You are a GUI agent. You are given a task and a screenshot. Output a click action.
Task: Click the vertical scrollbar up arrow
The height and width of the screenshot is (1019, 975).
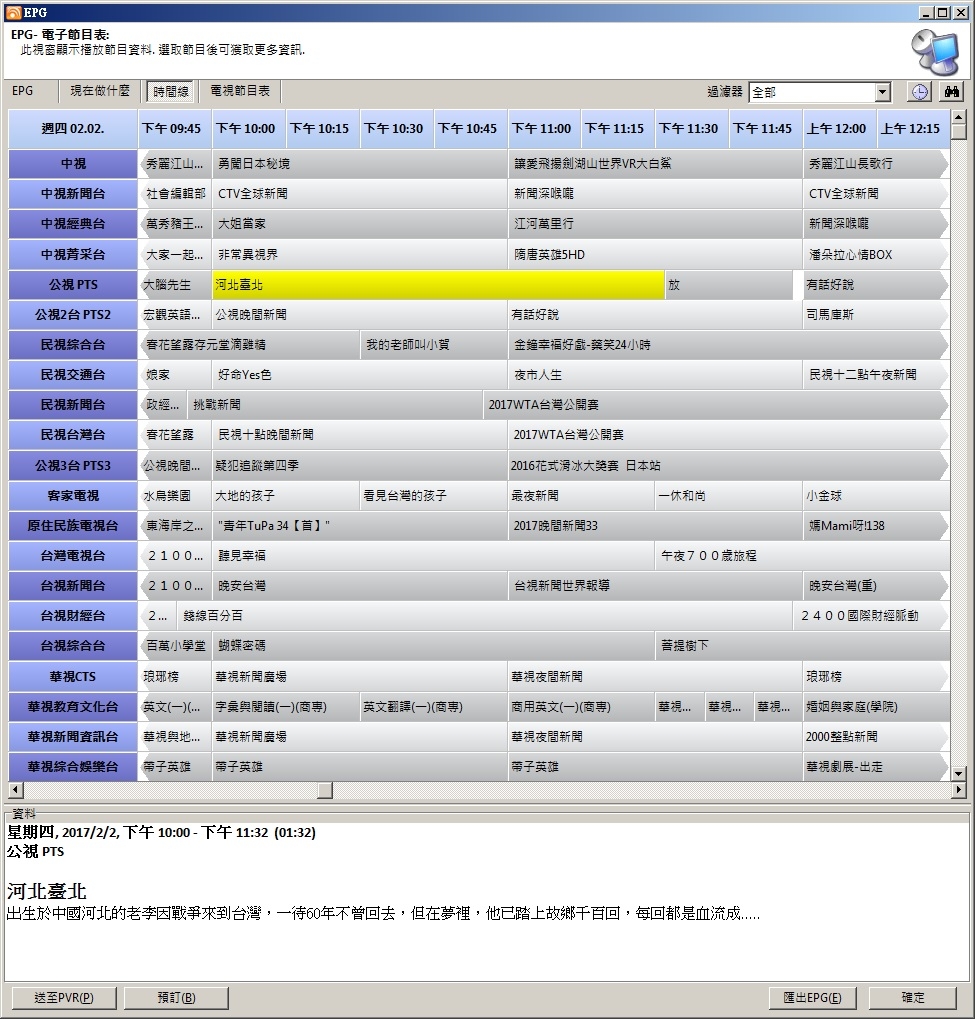click(x=958, y=118)
